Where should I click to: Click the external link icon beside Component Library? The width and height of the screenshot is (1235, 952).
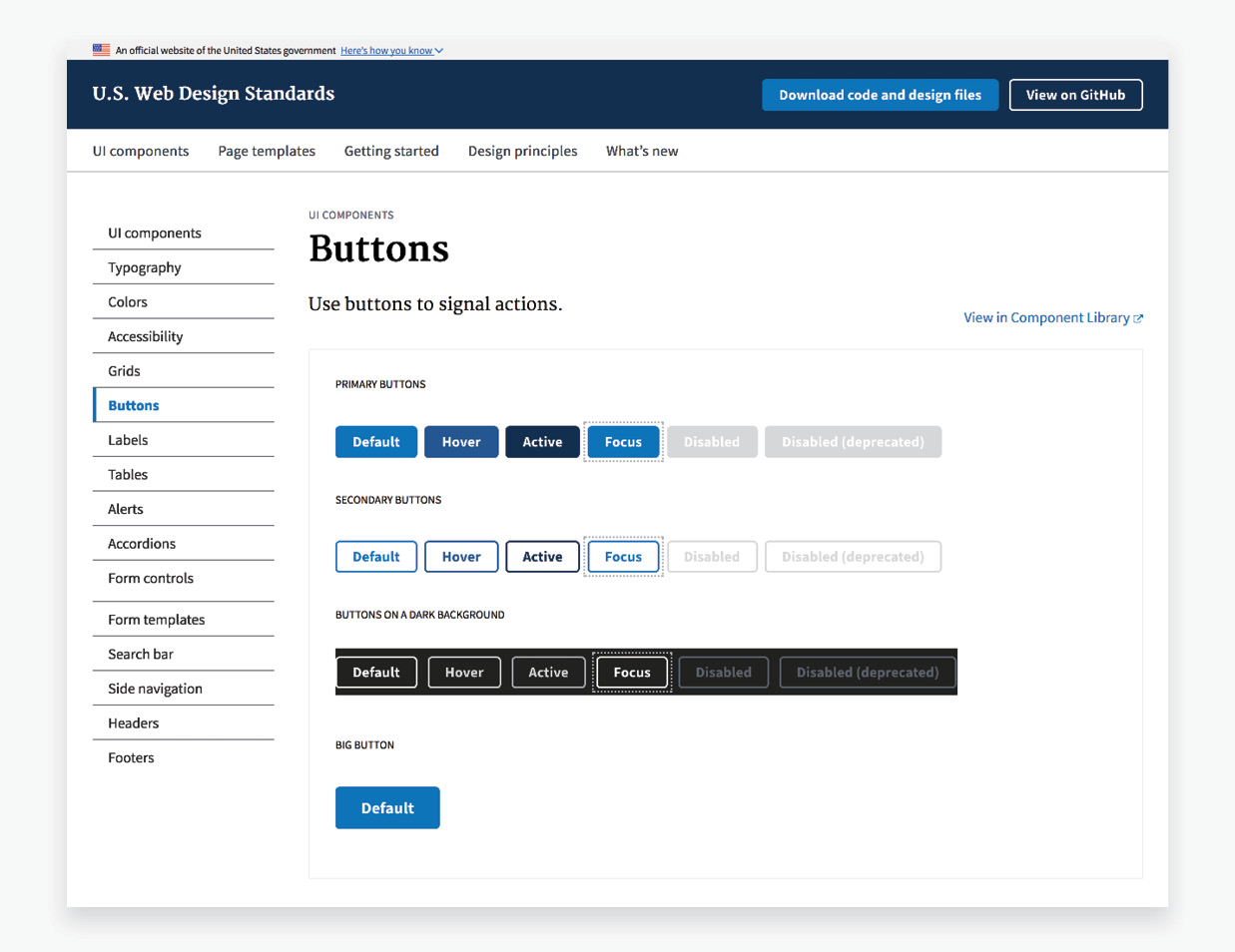click(1138, 318)
